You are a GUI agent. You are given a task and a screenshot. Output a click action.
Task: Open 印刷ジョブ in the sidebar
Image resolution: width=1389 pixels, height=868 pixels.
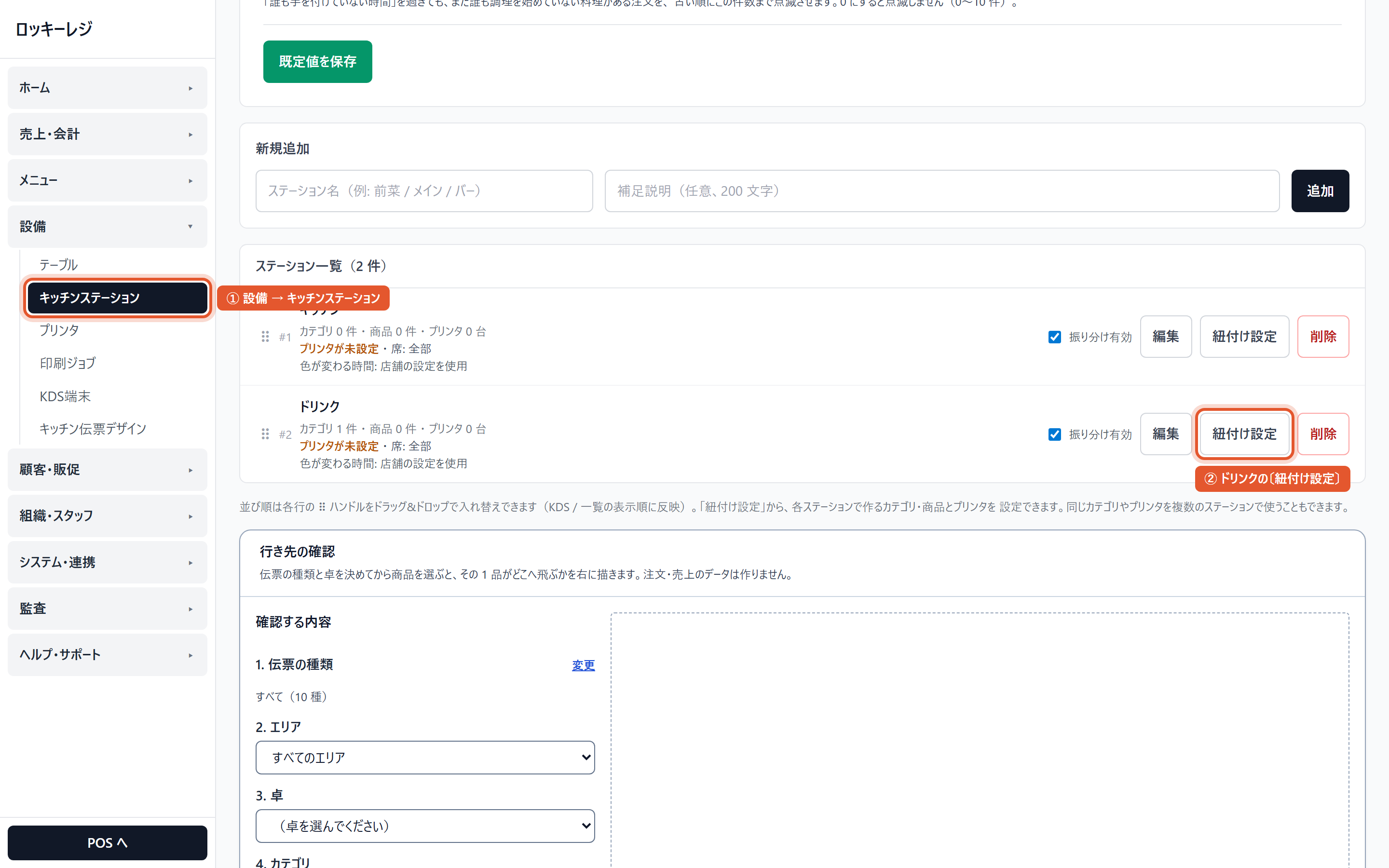117,364
